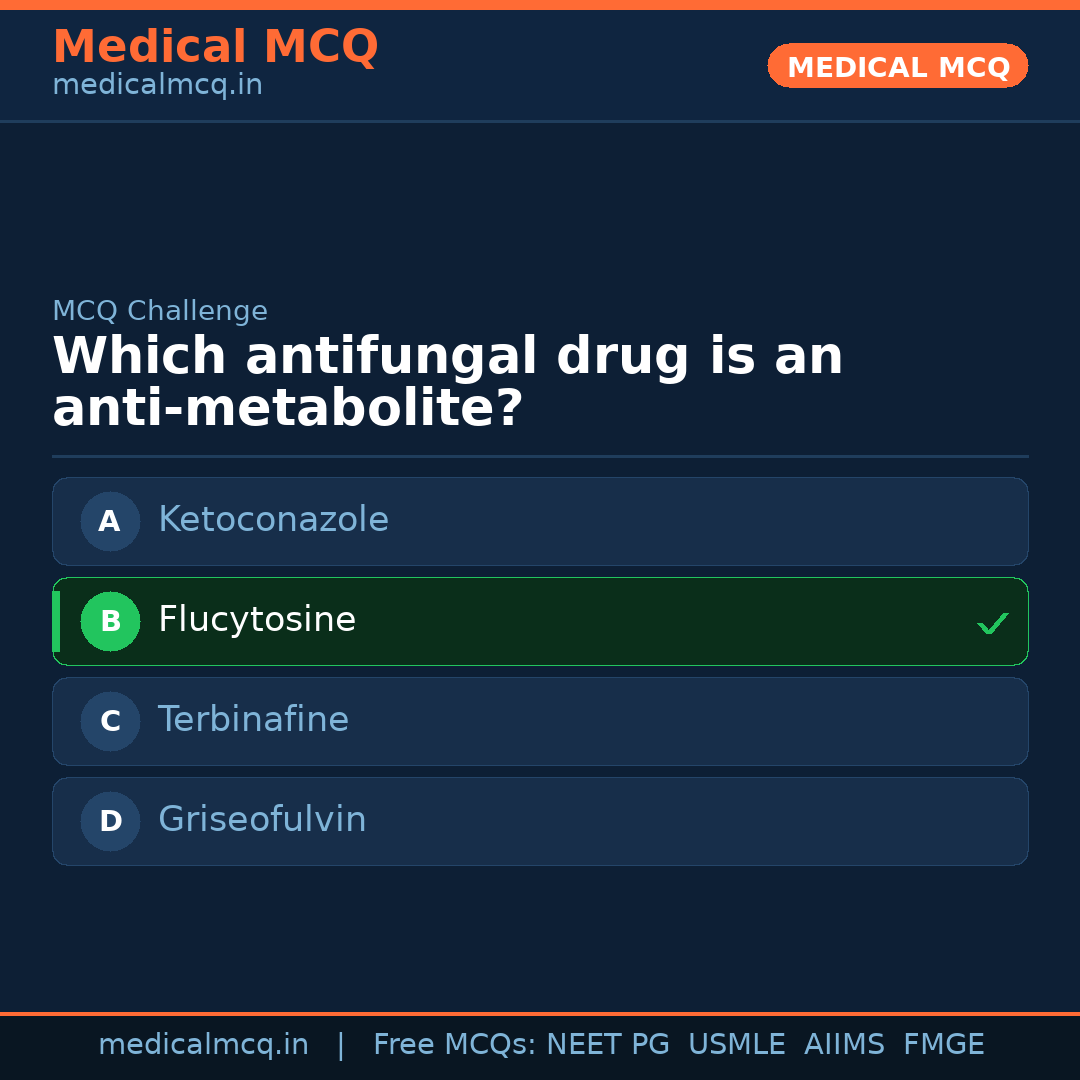Click the MCQ Challenge label
The width and height of the screenshot is (1080, 1080).
tap(160, 311)
